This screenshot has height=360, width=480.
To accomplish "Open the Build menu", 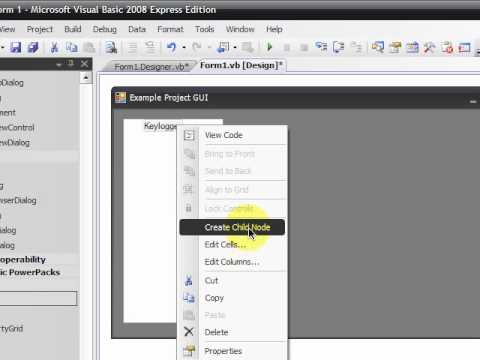I will [x=73, y=29].
